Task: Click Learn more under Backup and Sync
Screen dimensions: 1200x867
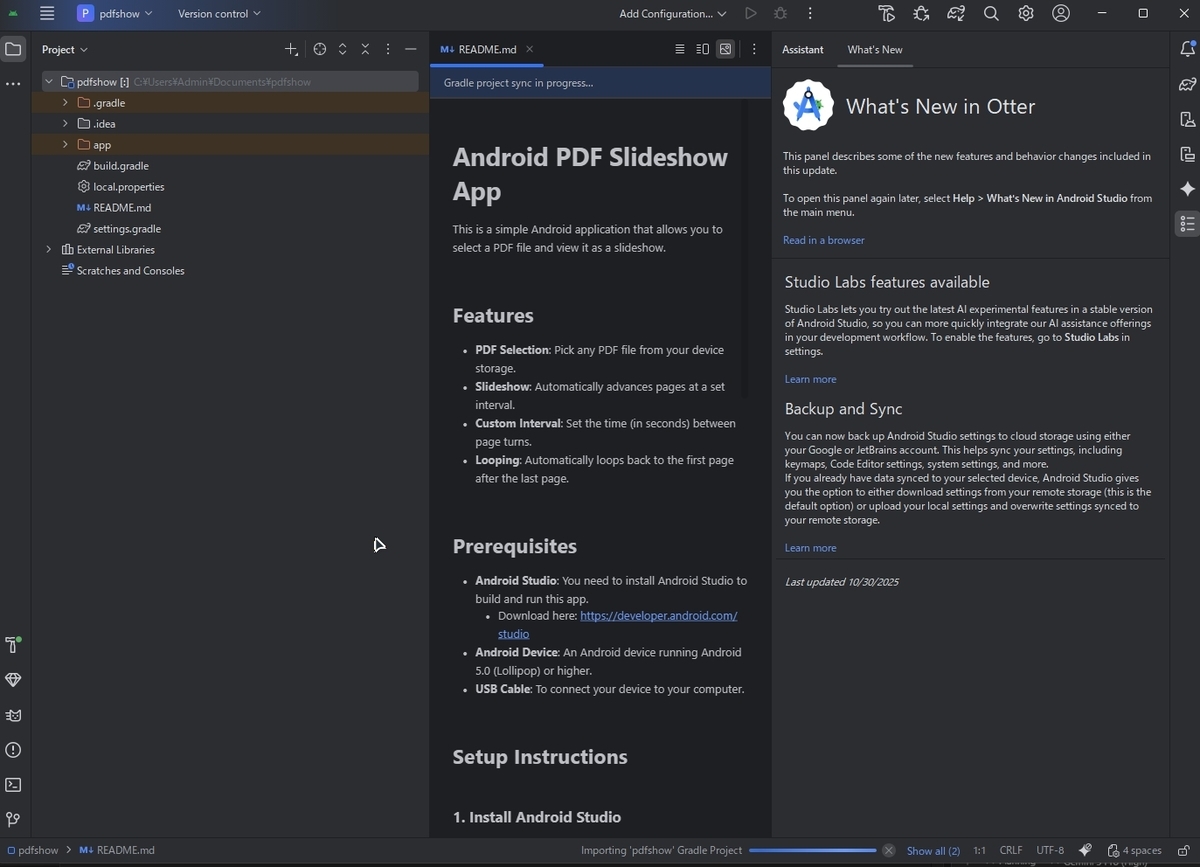Action: [x=811, y=548]
